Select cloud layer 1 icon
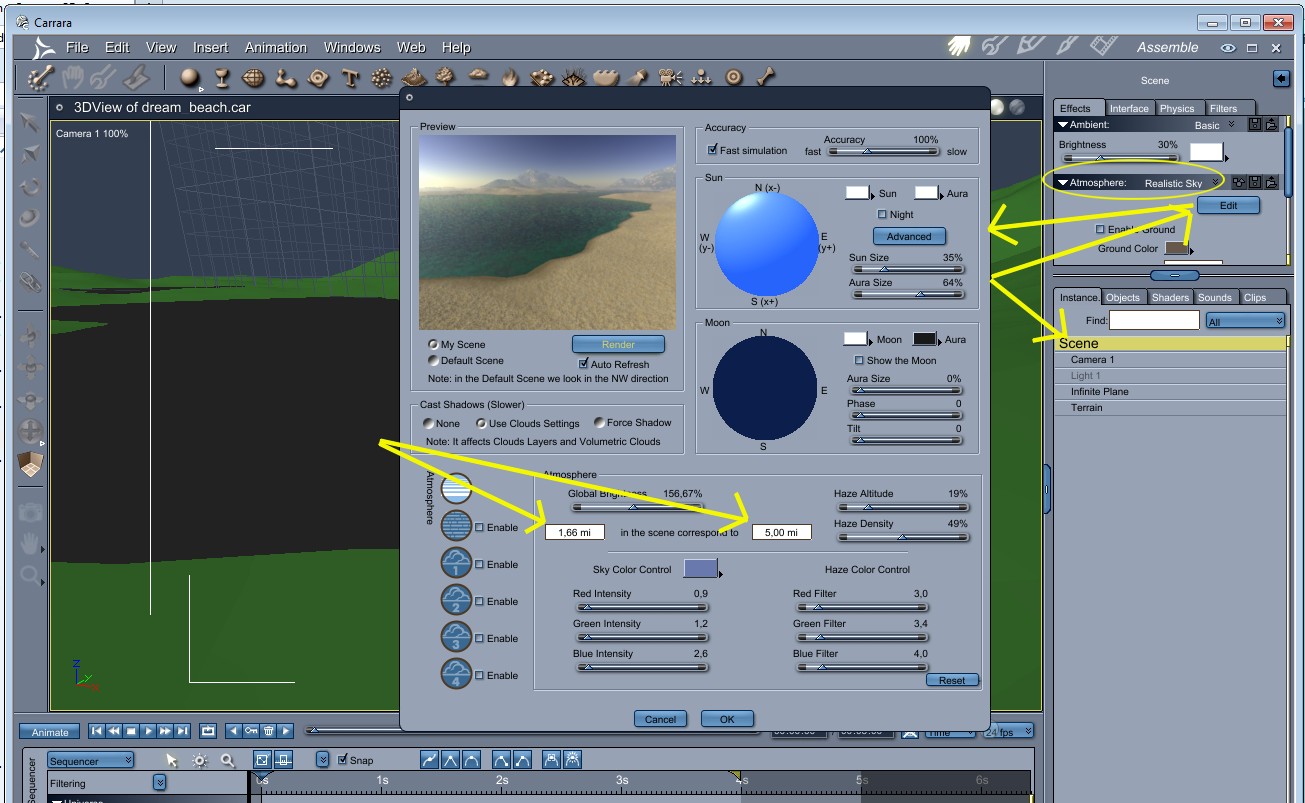The width and height of the screenshot is (1305, 803). tap(456, 563)
